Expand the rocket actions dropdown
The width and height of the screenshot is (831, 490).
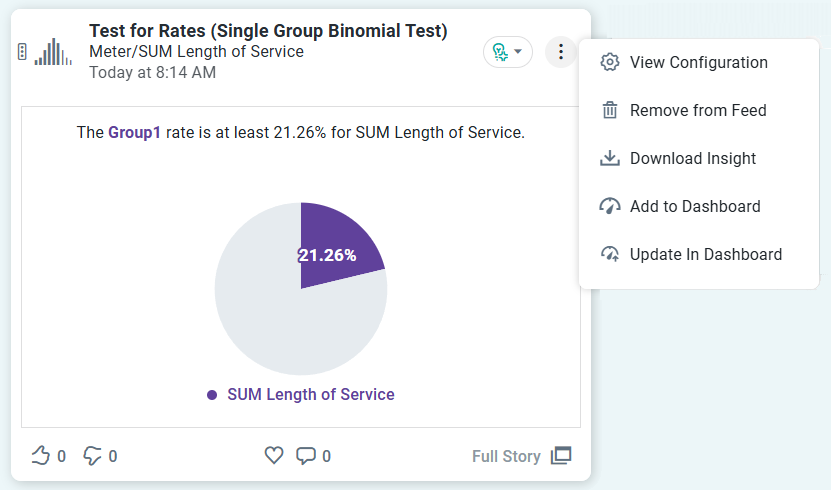[508, 52]
